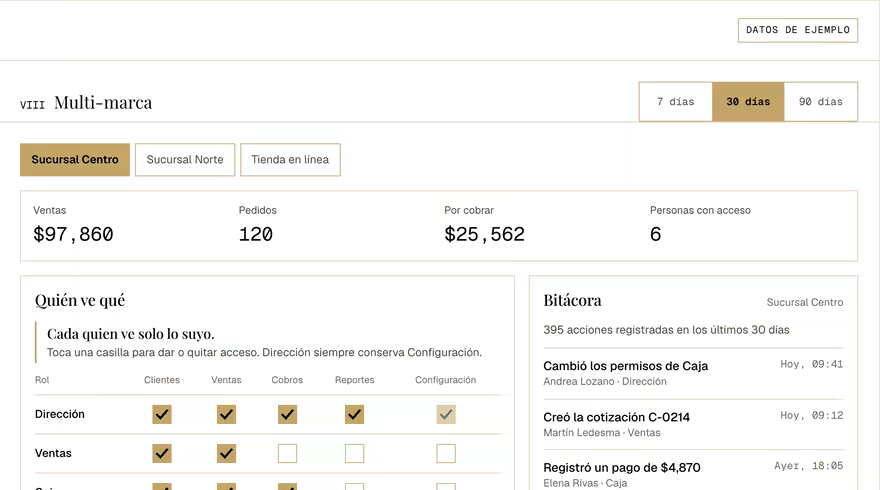880x490 pixels.
Task: Click the Configuración column header
Action: 446,380
